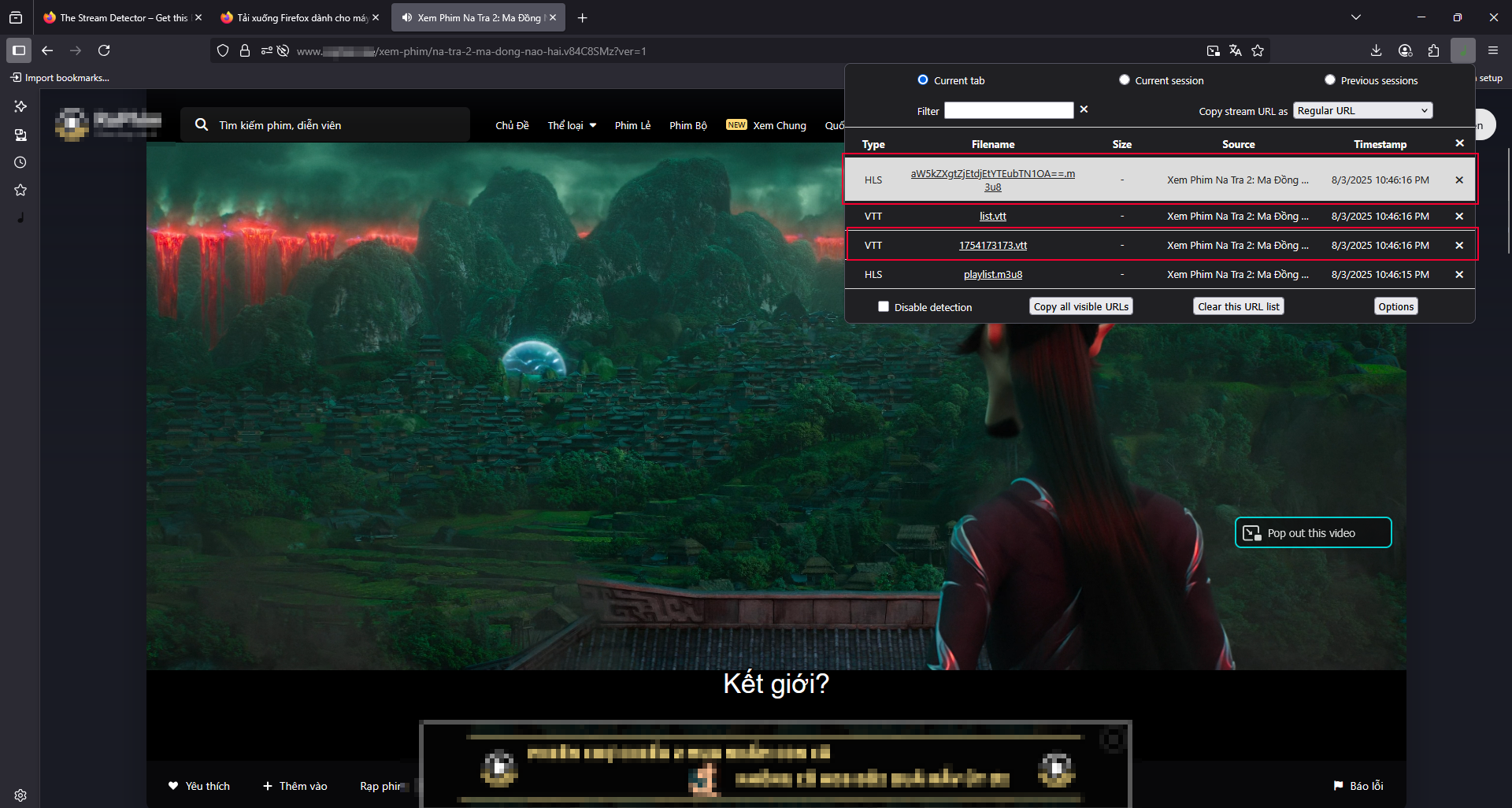Open Copy stream URL as dropdown
The width and height of the screenshot is (1512, 808).
[1362, 110]
